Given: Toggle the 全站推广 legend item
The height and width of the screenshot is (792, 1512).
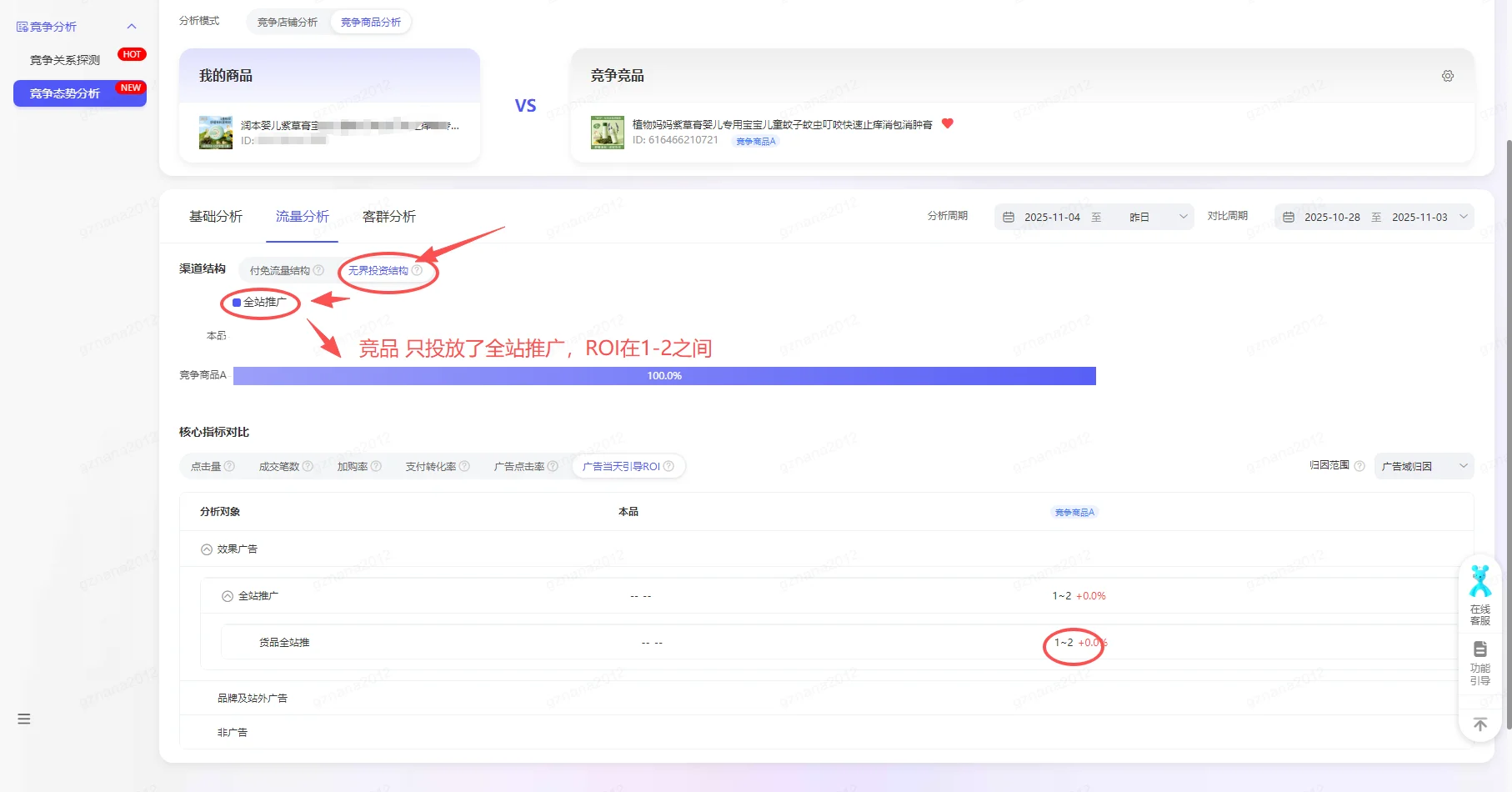Looking at the screenshot, I should [x=259, y=302].
